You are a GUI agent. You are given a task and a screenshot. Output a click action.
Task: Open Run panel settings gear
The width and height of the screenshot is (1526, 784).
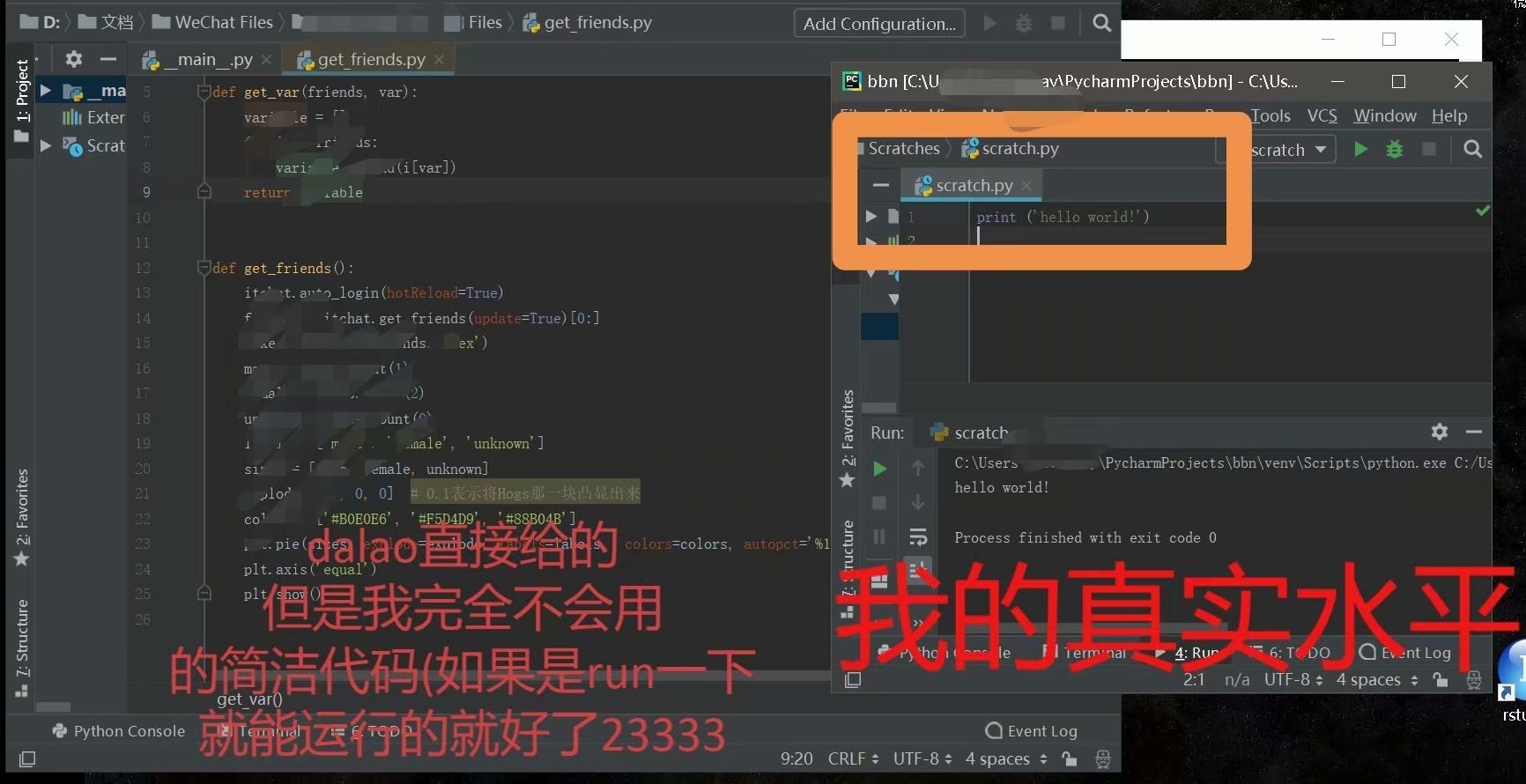[1439, 432]
